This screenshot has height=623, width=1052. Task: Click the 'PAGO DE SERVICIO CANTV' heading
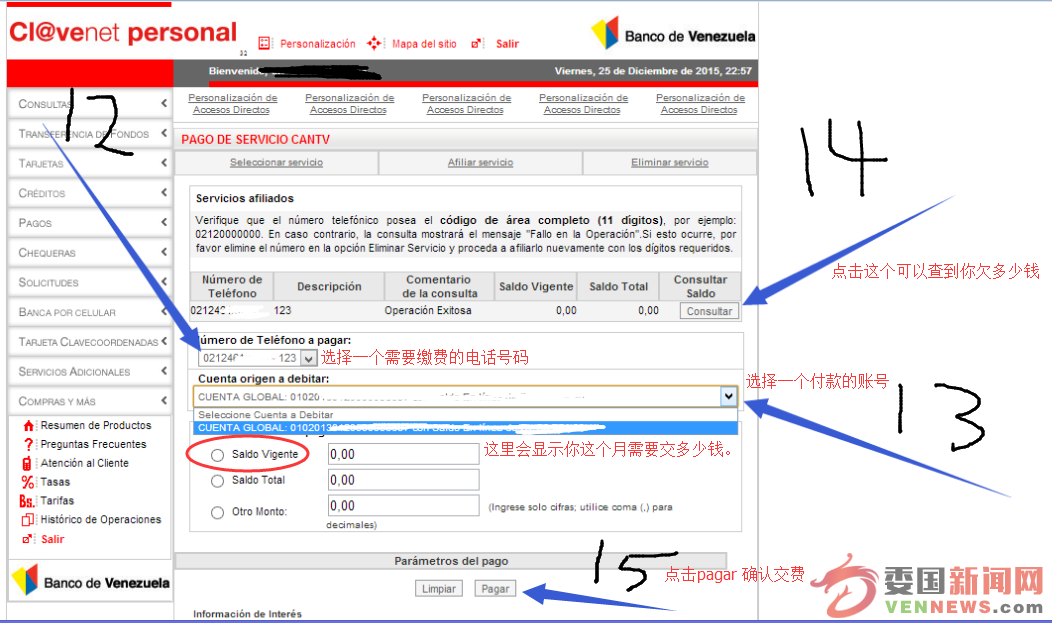pyautogui.click(x=256, y=139)
